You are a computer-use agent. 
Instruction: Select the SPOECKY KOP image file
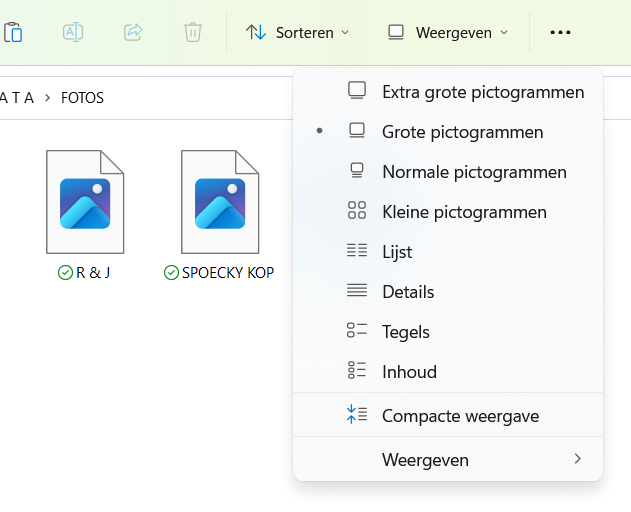220,203
